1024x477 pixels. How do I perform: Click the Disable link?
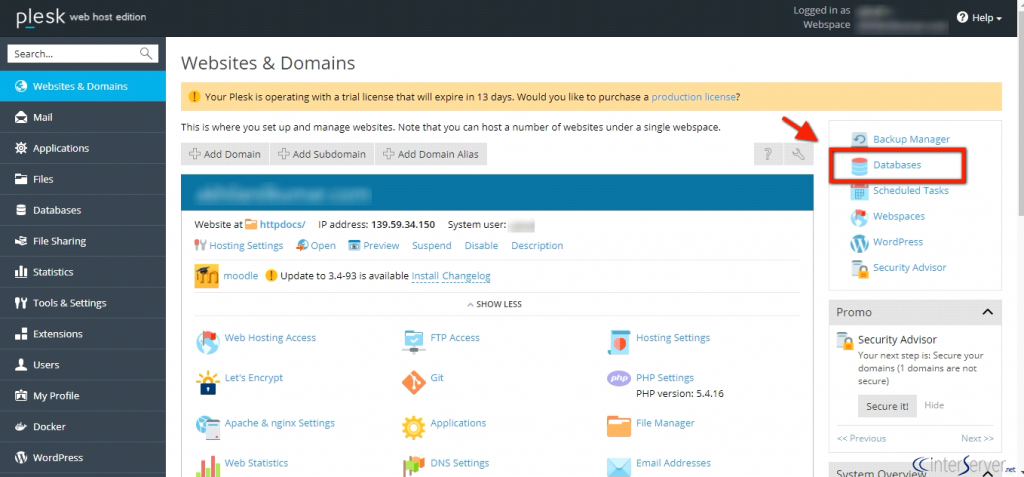(481, 246)
